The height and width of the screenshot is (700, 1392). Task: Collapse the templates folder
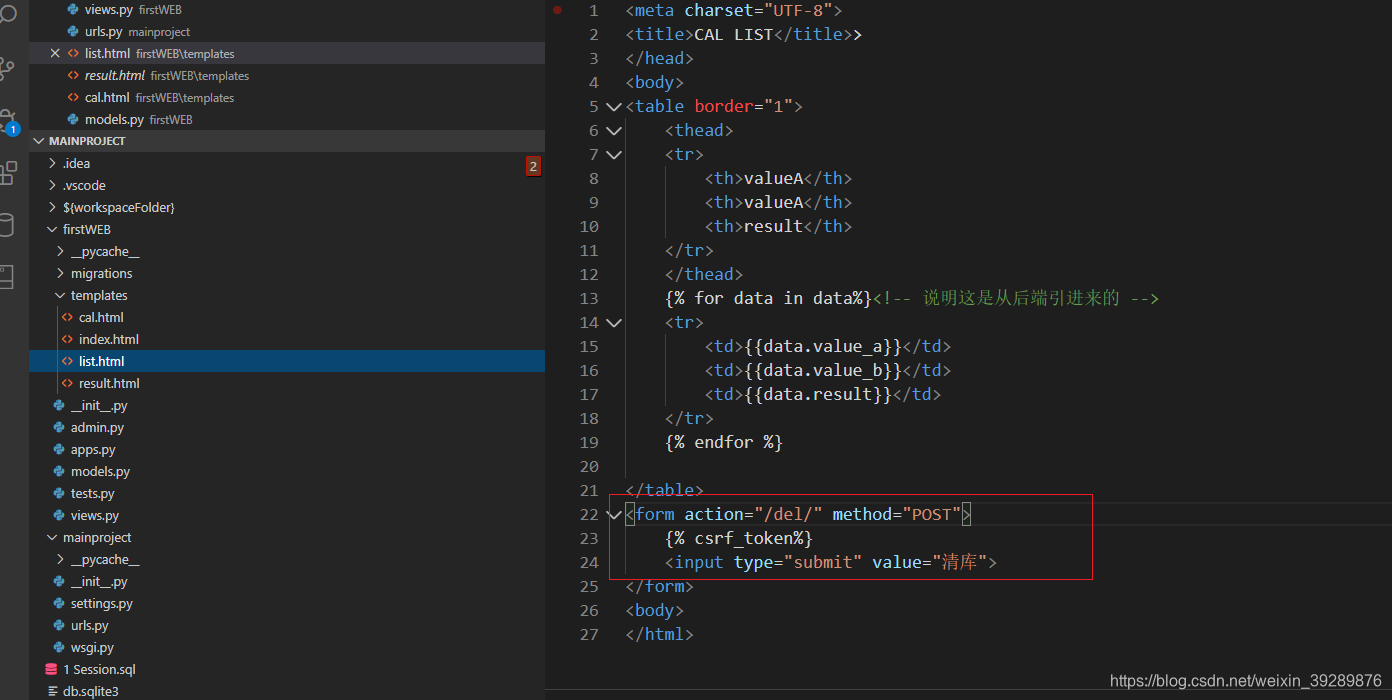tap(61, 295)
